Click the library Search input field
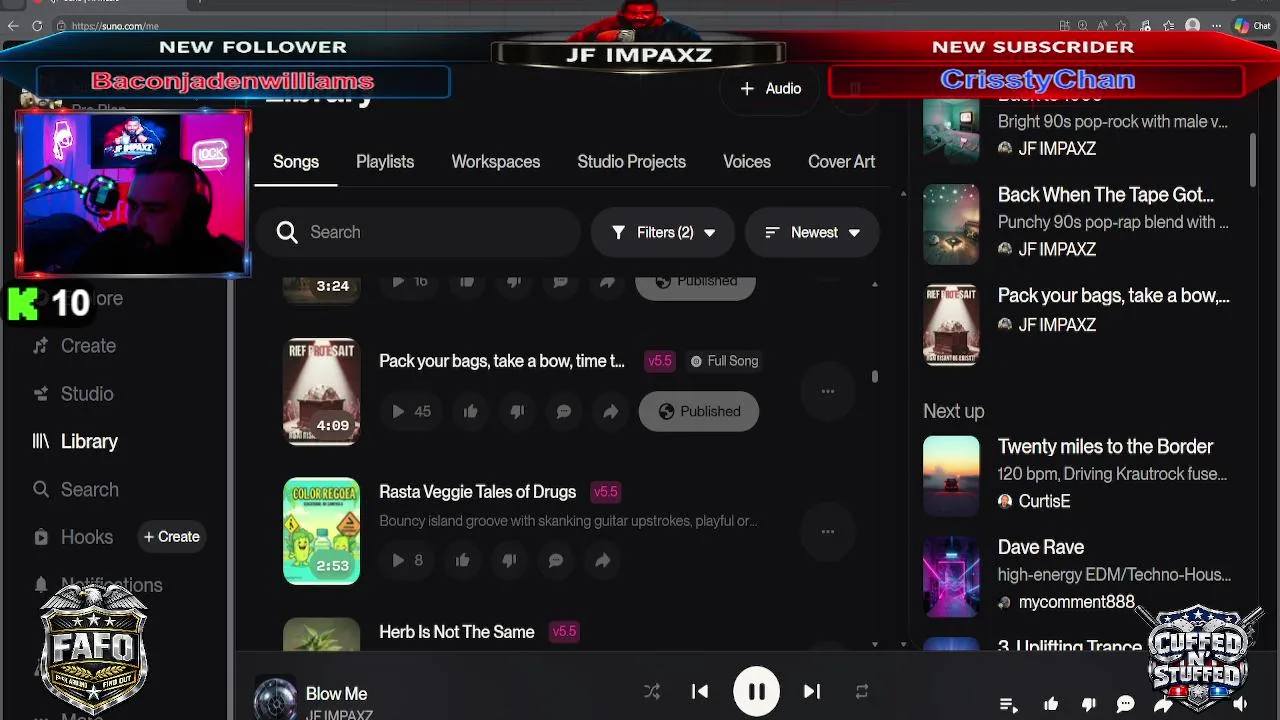 [x=420, y=232]
